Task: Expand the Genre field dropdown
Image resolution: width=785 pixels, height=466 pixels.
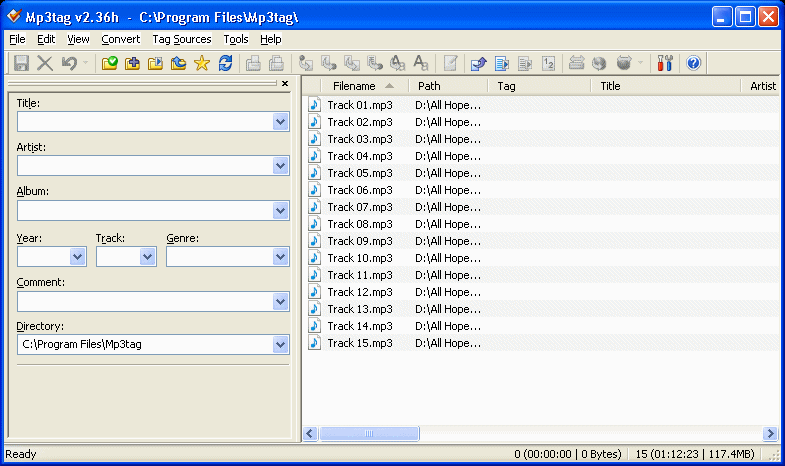Action: click(281, 257)
